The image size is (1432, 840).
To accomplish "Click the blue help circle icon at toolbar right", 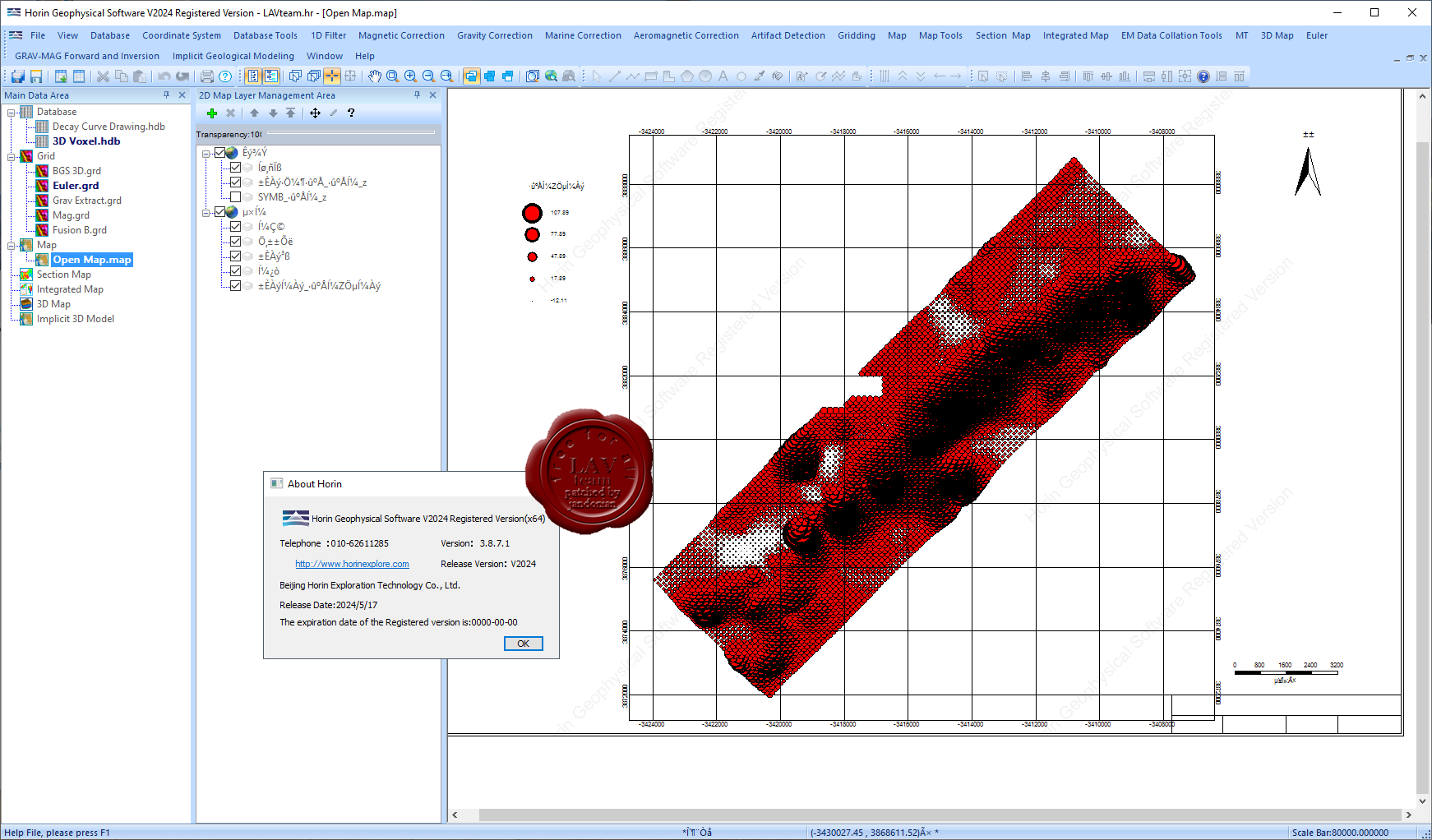I will (1203, 76).
